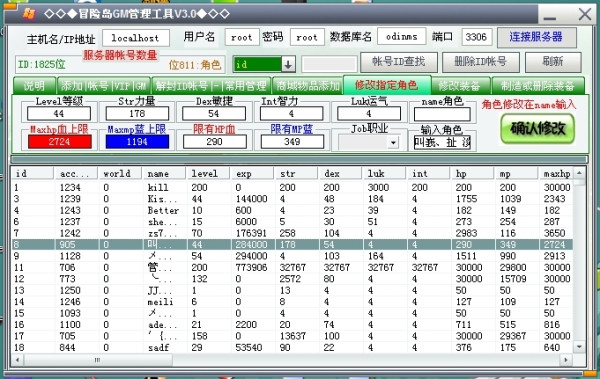The height and width of the screenshot is (379, 600).
Task: Click the 密码 password field
Action: click(307, 38)
